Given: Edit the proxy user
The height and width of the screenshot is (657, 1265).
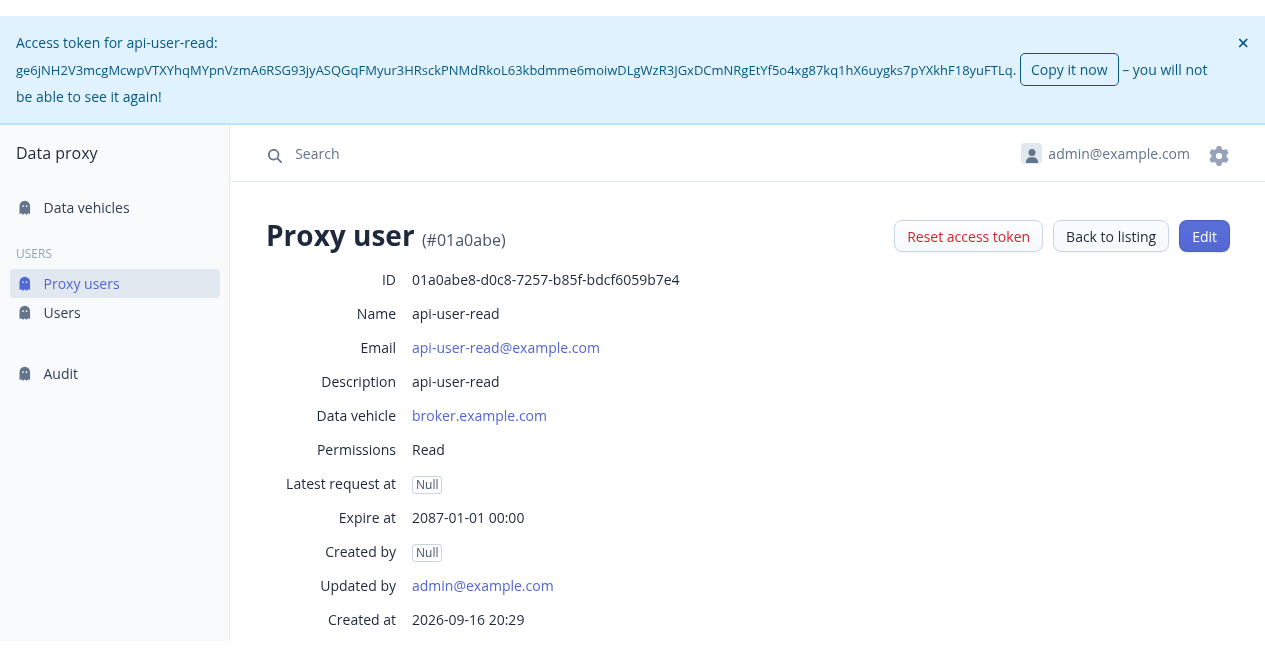Looking at the screenshot, I should (x=1204, y=236).
